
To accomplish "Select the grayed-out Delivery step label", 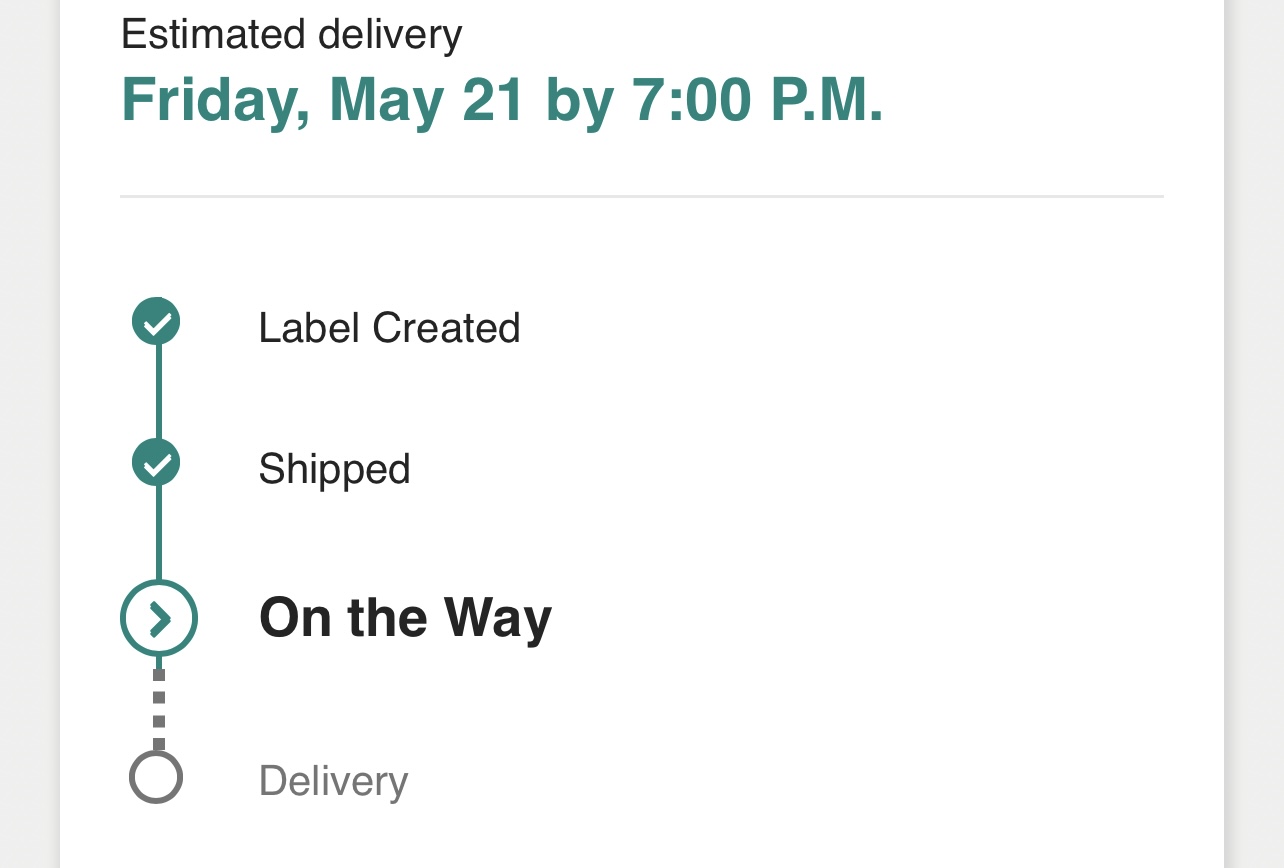I will click(333, 781).
